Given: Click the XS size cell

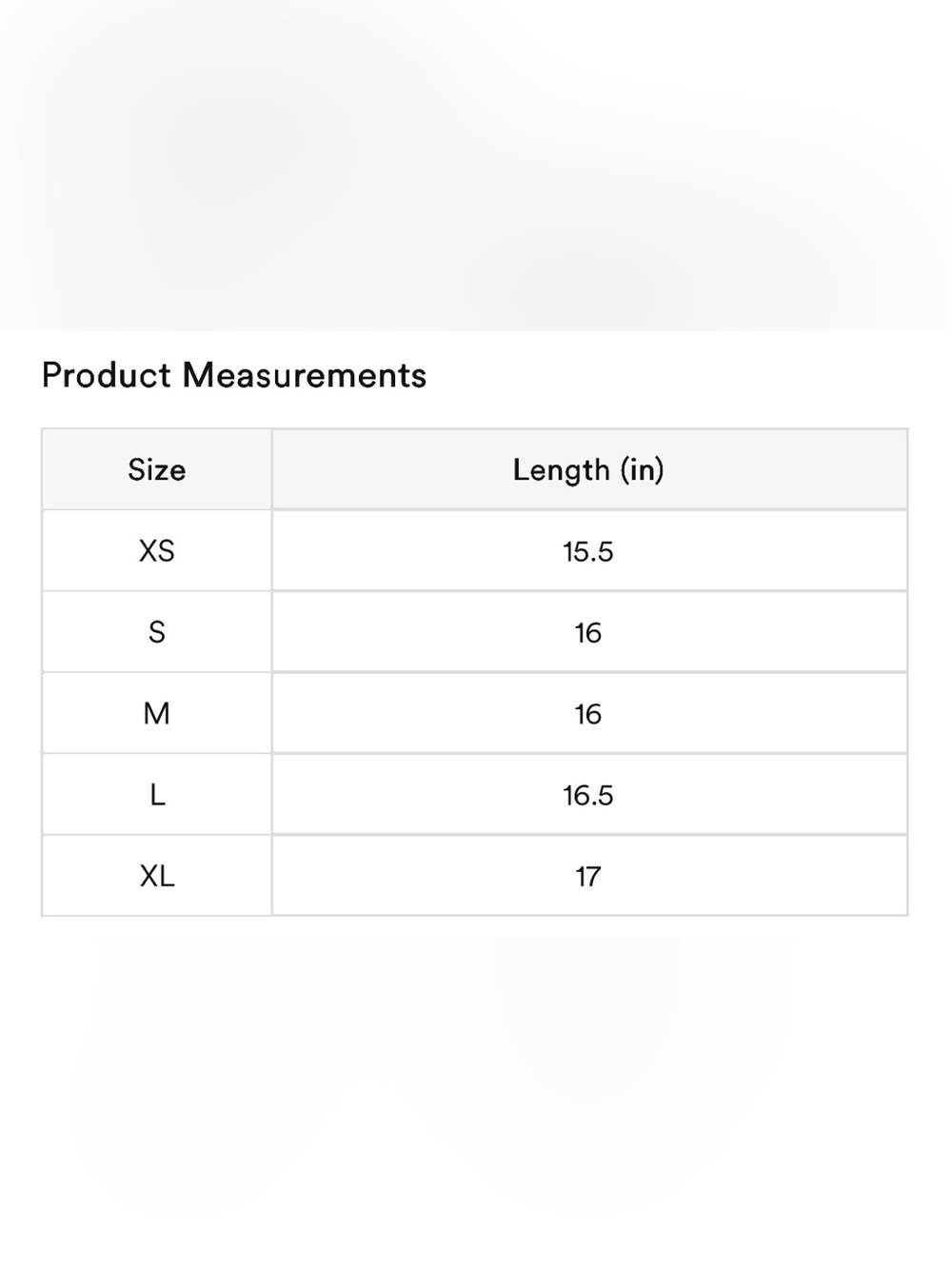Looking at the screenshot, I should point(157,551).
